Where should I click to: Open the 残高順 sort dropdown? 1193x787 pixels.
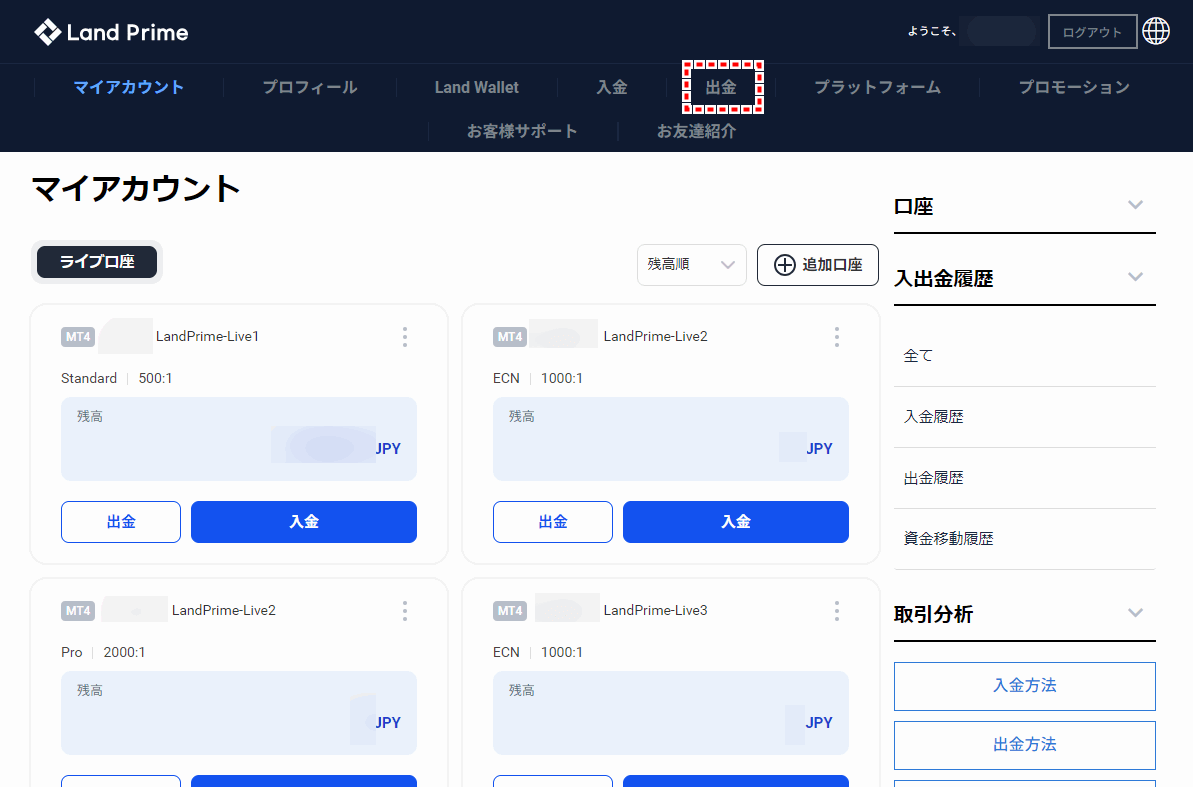[x=692, y=265]
